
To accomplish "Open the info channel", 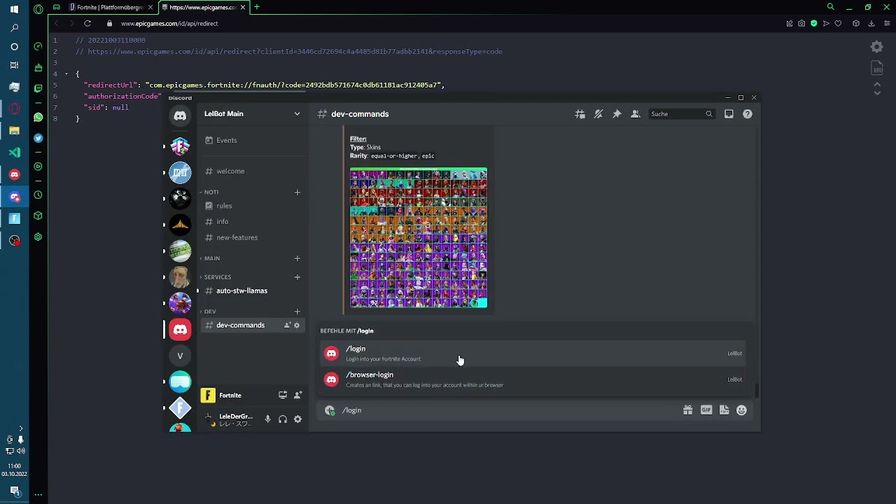I will [x=251, y=222].
